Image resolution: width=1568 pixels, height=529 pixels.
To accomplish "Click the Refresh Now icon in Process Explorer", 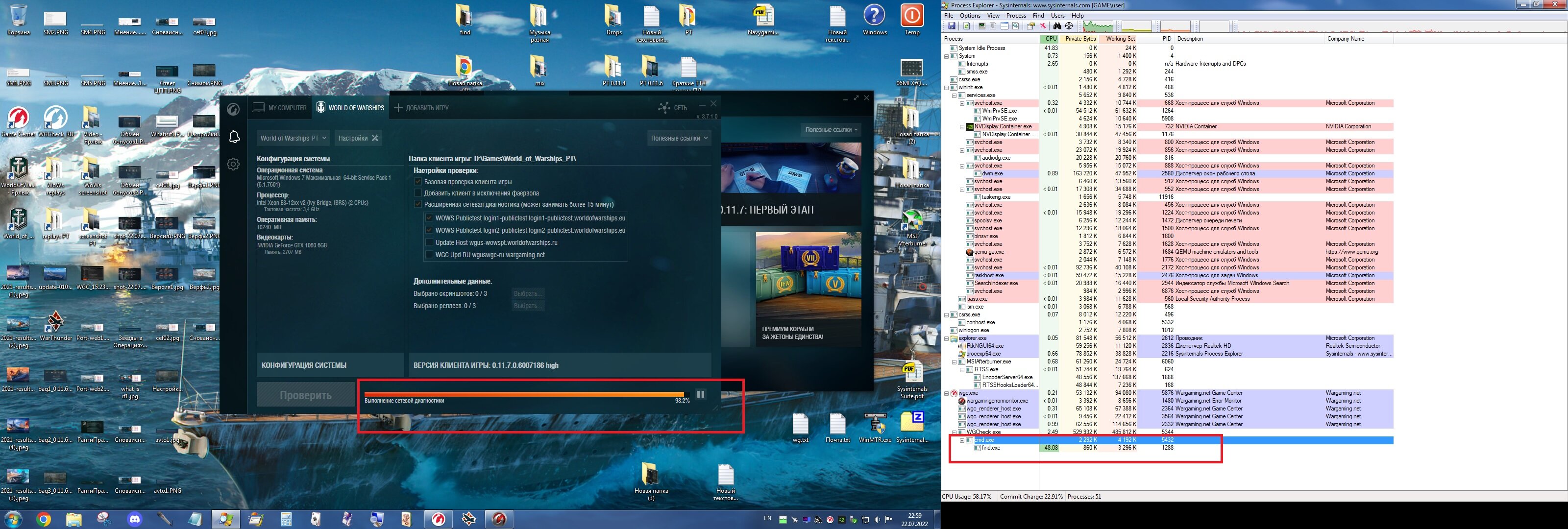I will coord(967,25).
